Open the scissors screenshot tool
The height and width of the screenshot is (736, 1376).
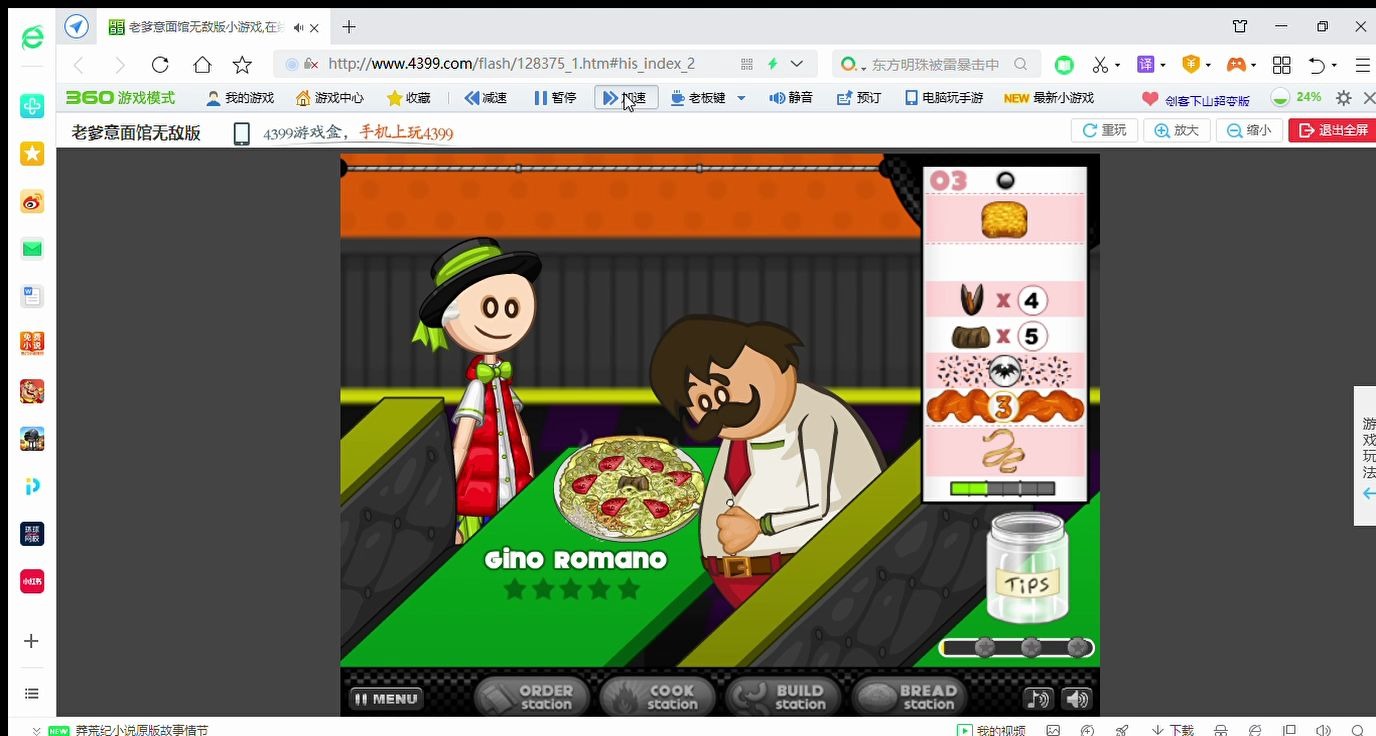pyautogui.click(x=1100, y=65)
